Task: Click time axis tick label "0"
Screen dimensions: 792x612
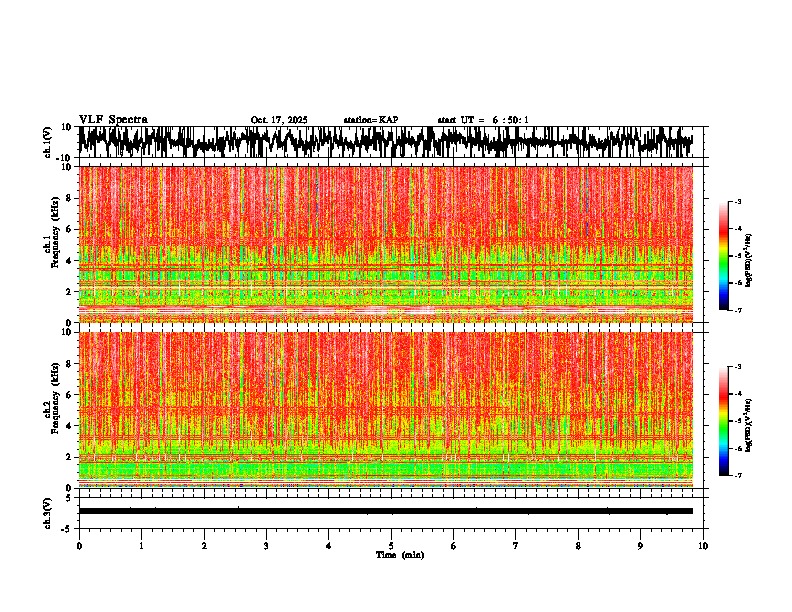Action: point(79,546)
